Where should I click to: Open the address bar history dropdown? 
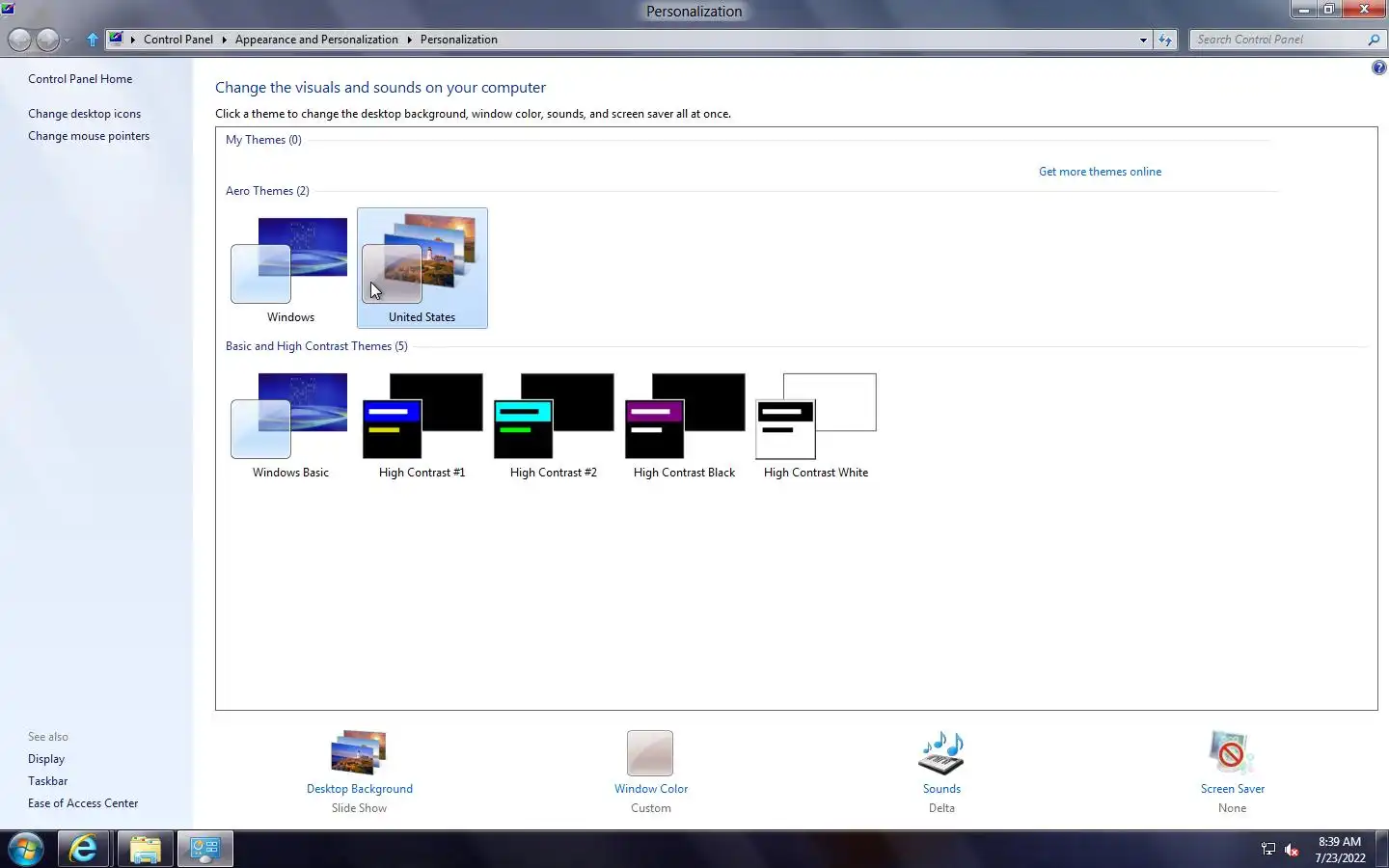pos(1143,40)
